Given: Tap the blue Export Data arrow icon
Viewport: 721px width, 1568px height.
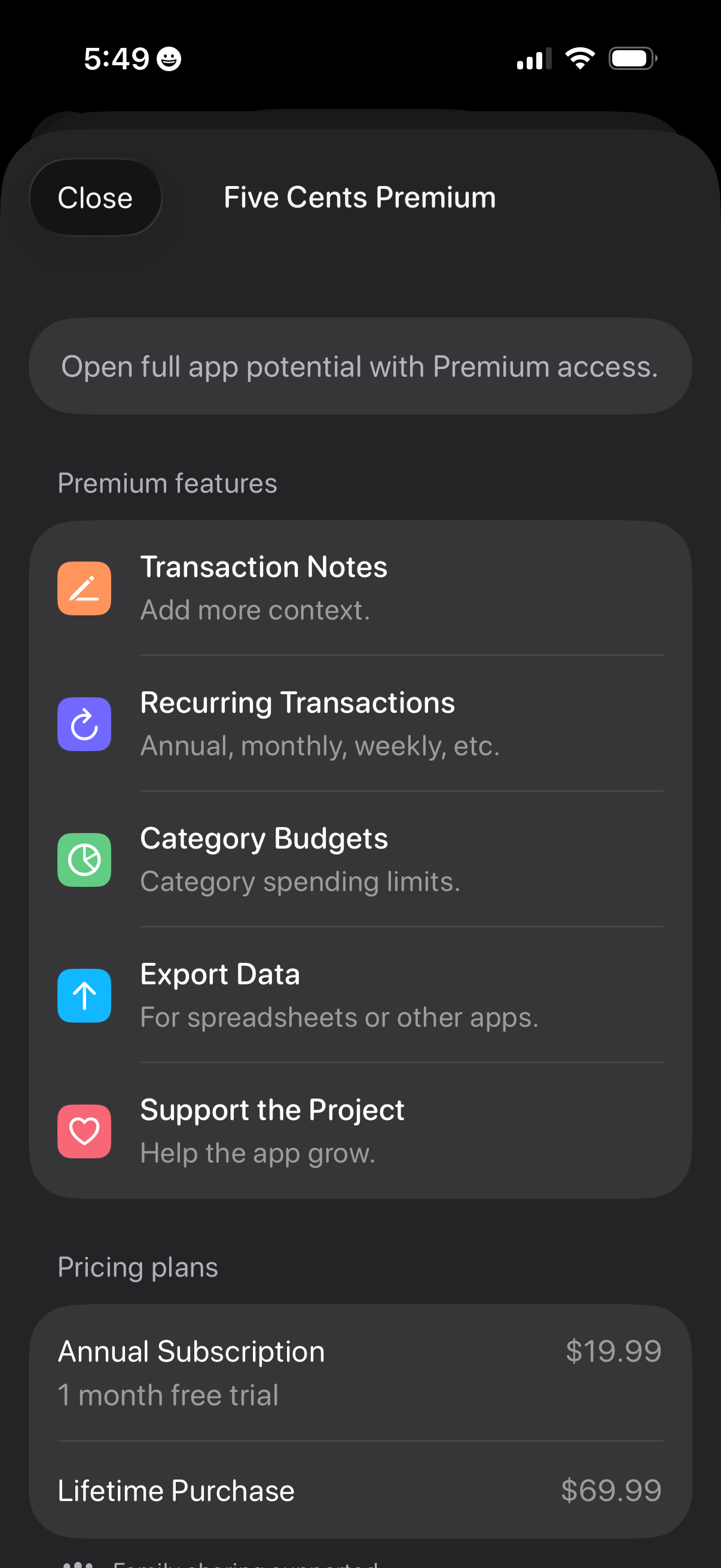Looking at the screenshot, I should [84, 995].
